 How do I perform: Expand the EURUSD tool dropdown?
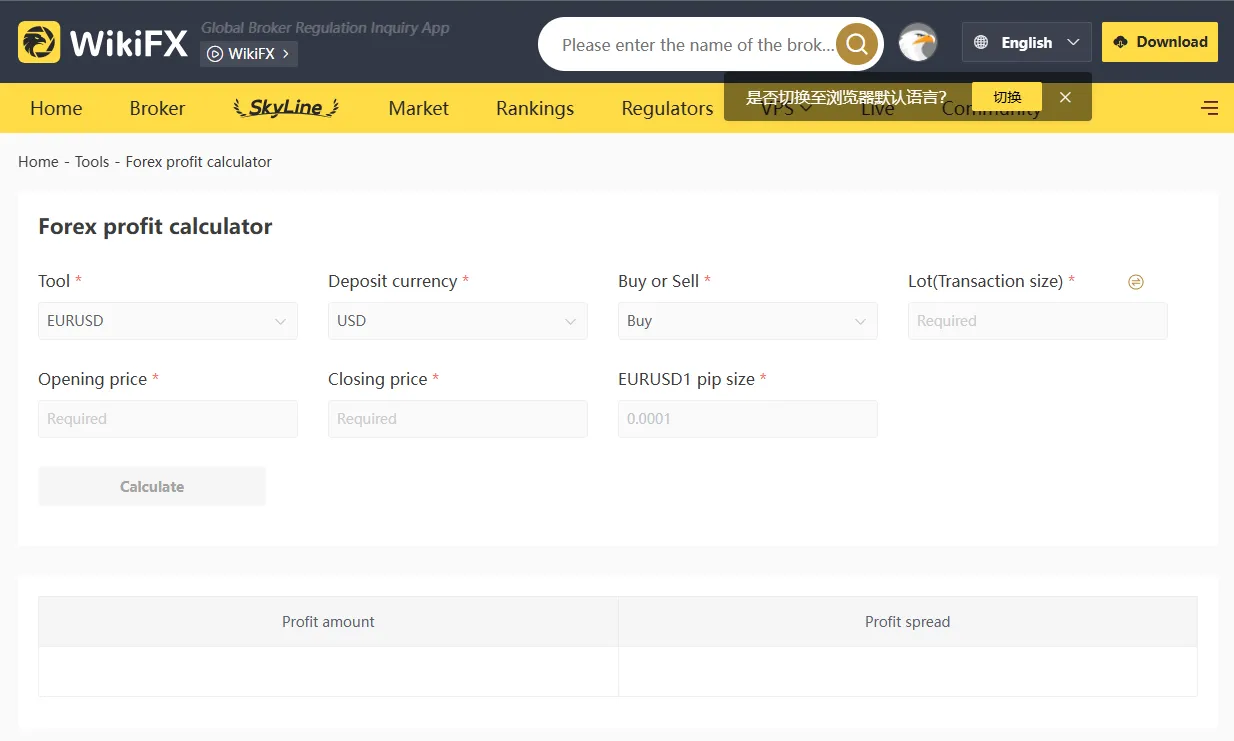pos(168,321)
